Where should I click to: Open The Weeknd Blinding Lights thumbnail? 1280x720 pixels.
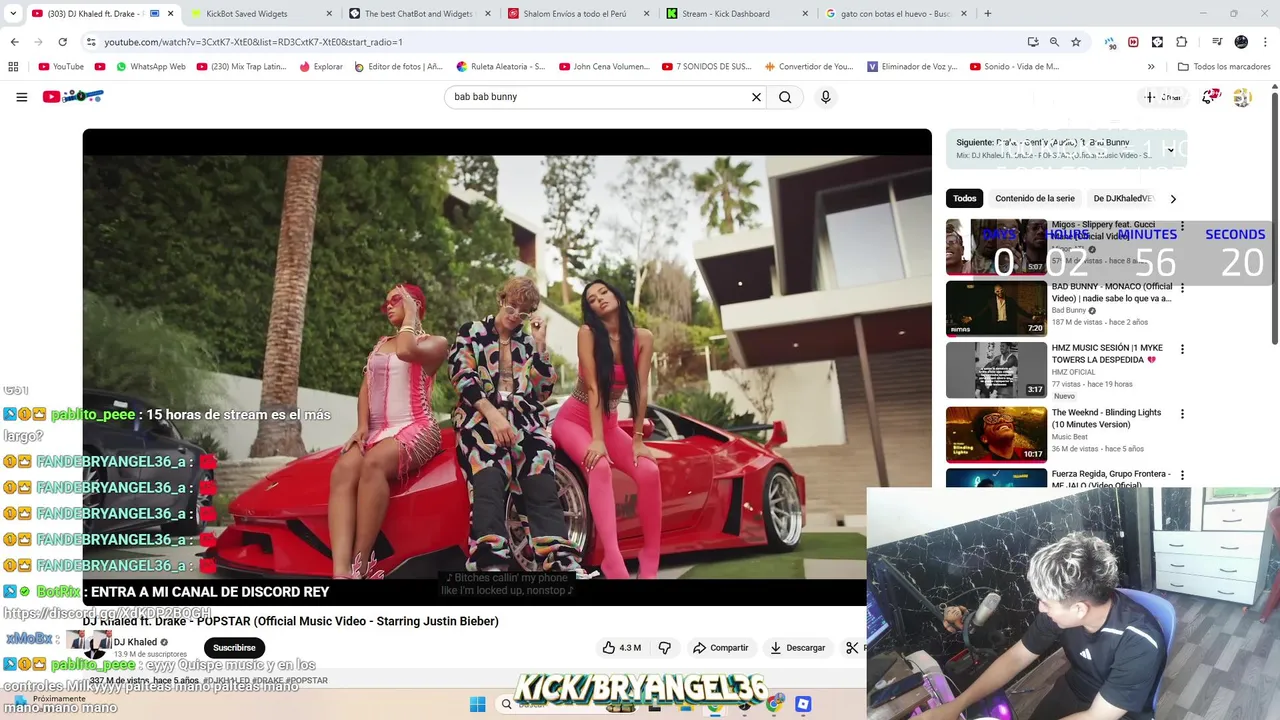996,434
